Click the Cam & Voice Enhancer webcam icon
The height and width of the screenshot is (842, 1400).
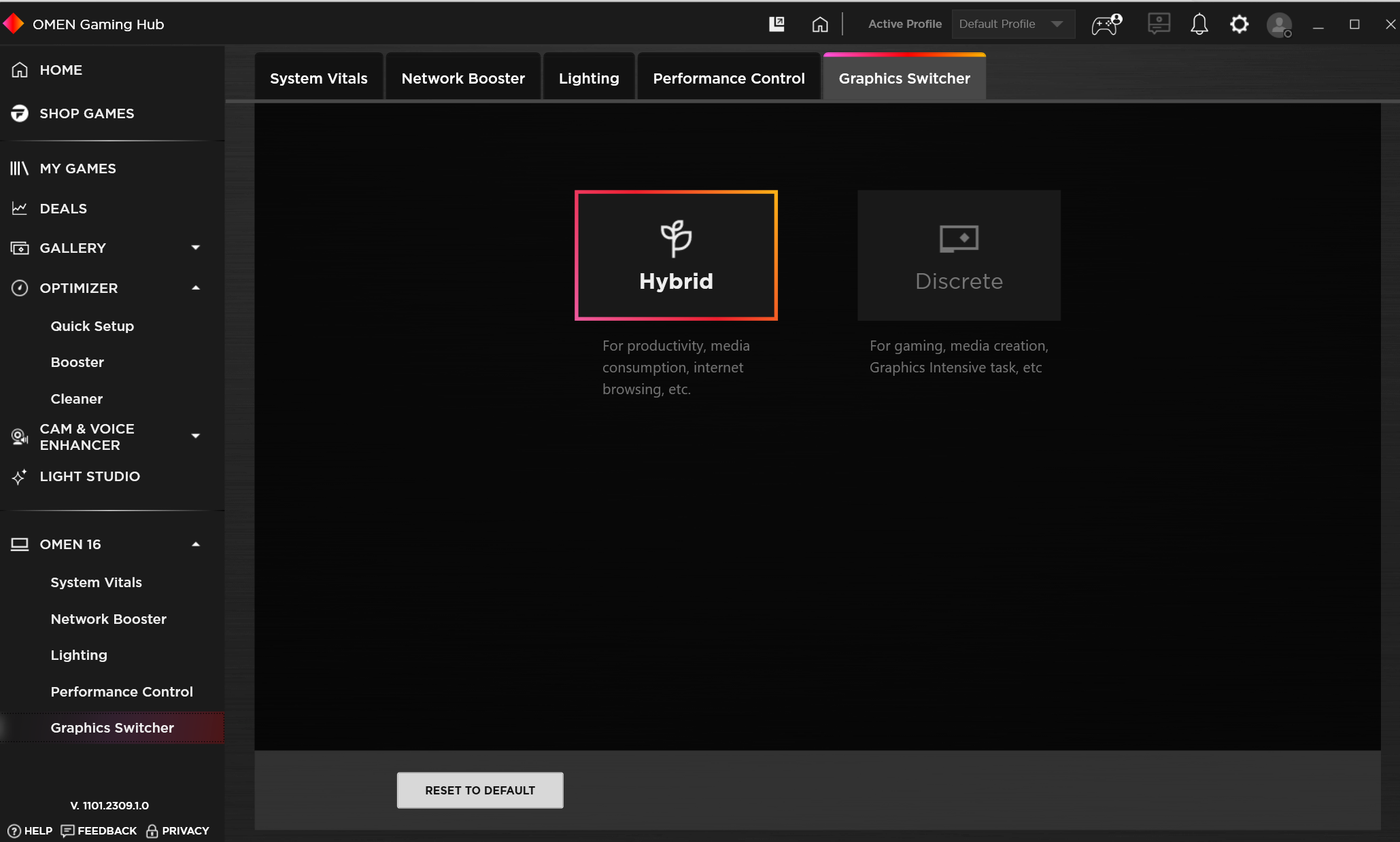coord(20,436)
